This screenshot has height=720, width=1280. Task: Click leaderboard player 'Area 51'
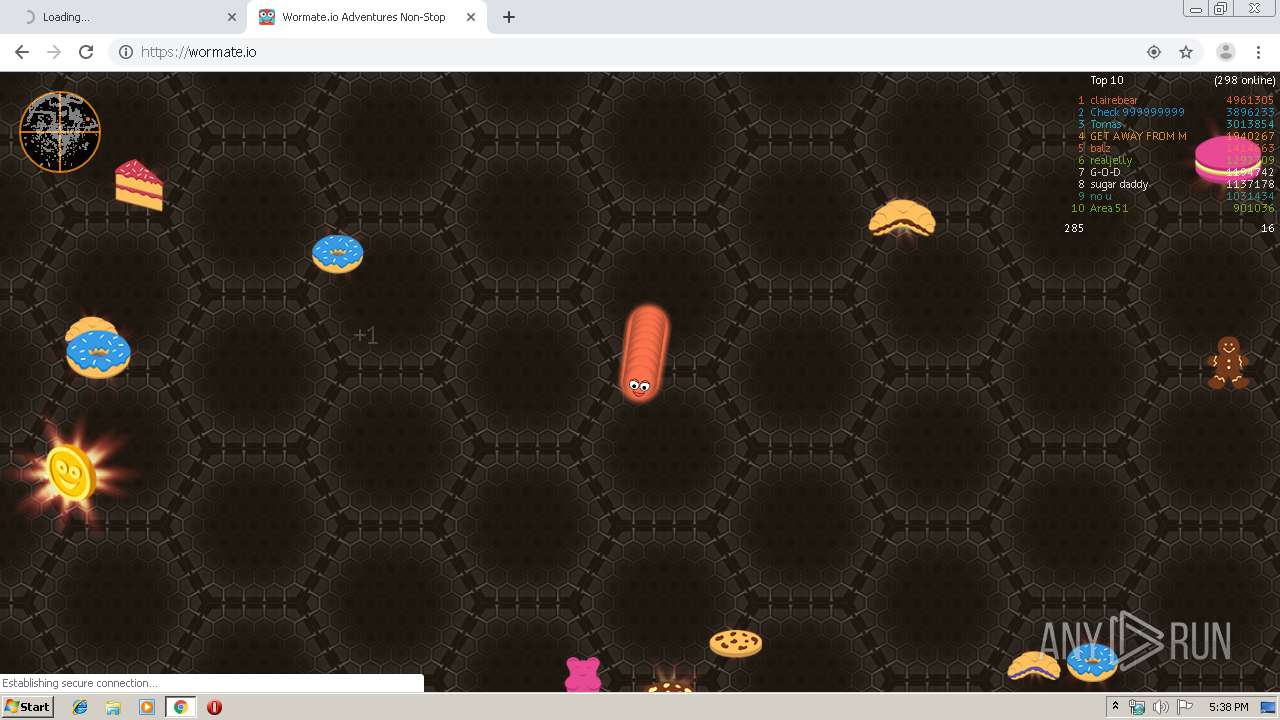1109,208
